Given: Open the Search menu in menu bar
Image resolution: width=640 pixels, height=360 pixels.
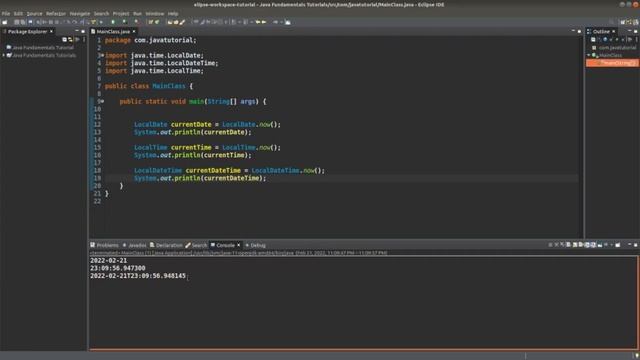Looking at the screenshot, I should click(x=101, y=13).
